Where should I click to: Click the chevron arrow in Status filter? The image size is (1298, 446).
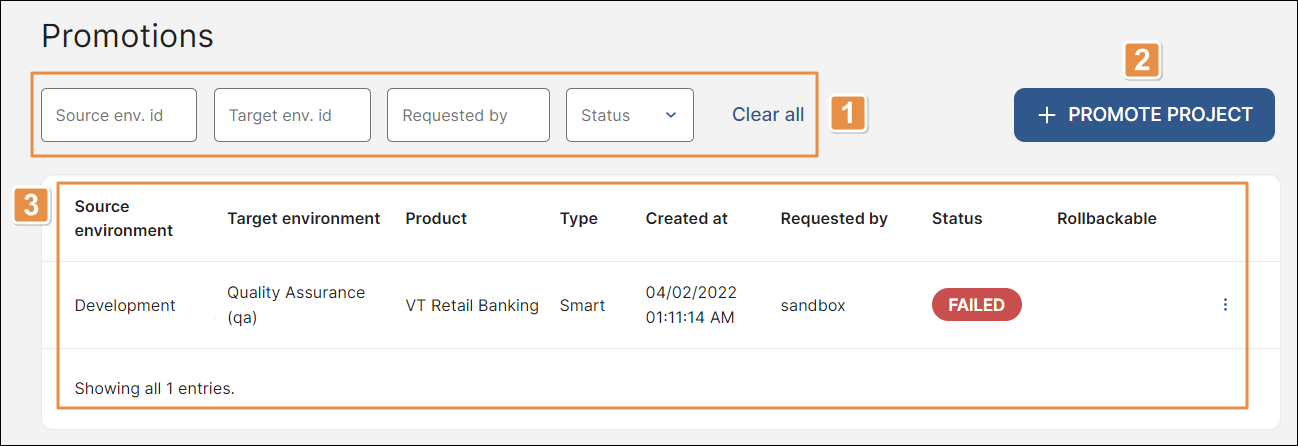671,115
